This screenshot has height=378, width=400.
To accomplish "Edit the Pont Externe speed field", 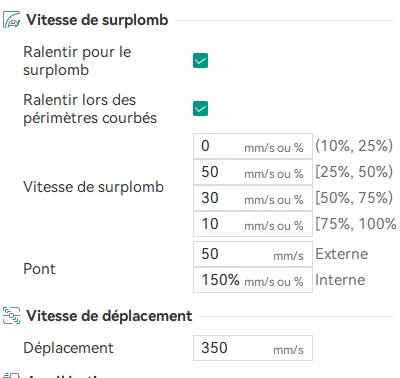I will [x=253, y=254].
